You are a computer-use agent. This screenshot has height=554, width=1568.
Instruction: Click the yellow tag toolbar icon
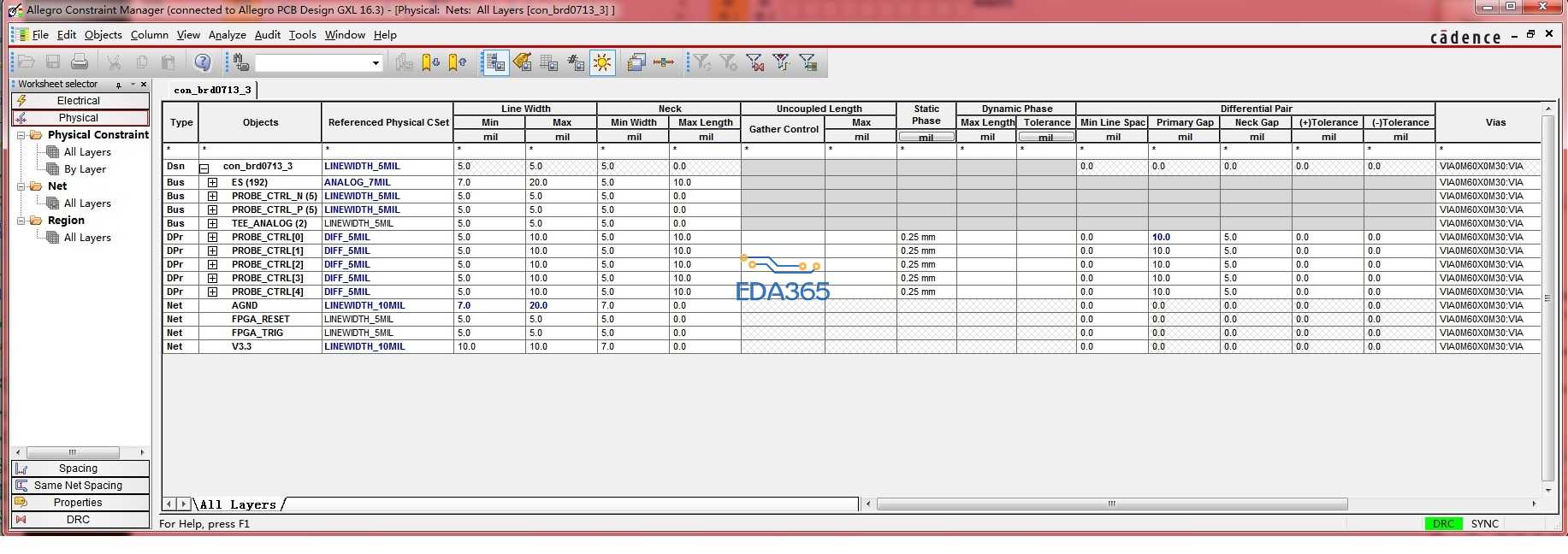pyautogui.click(x=523, y=62)
